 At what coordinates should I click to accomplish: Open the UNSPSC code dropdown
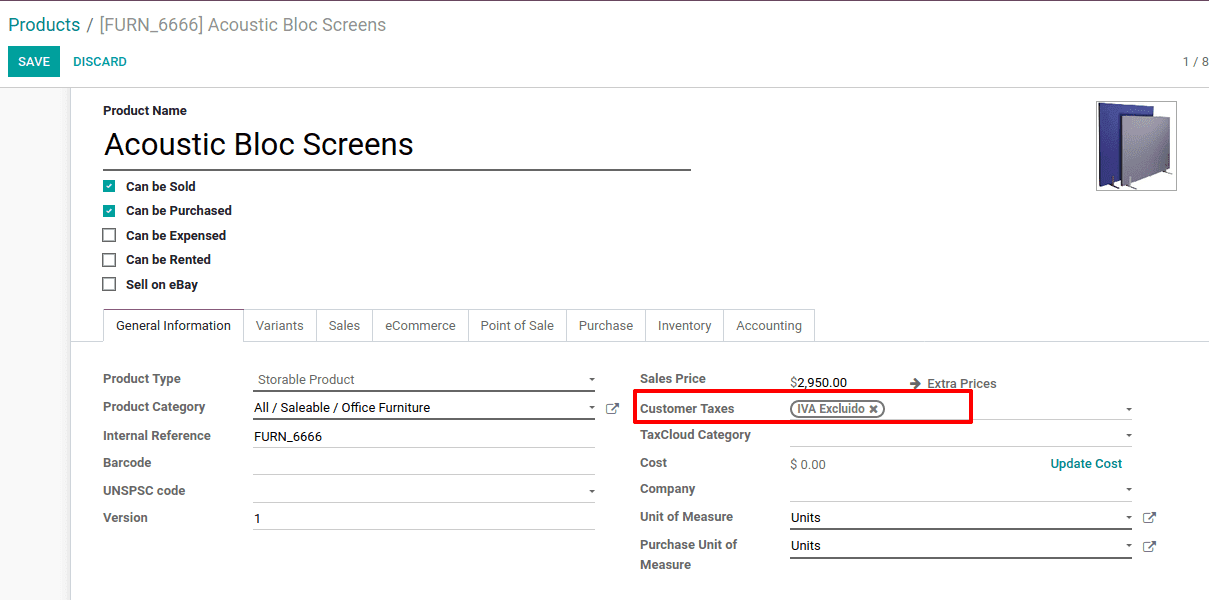[592, 491]
